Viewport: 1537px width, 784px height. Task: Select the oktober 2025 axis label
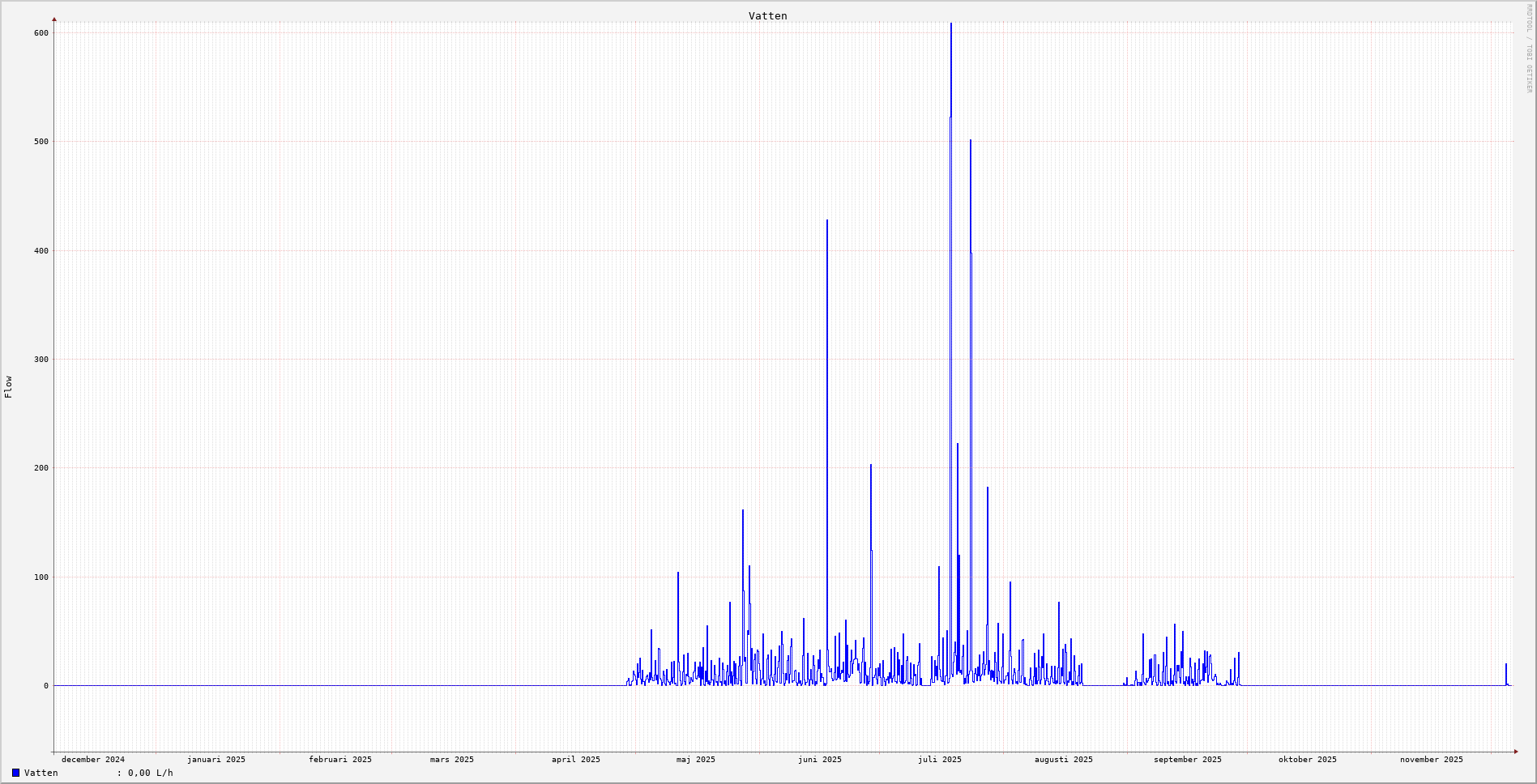click(x=1308, y=760)
